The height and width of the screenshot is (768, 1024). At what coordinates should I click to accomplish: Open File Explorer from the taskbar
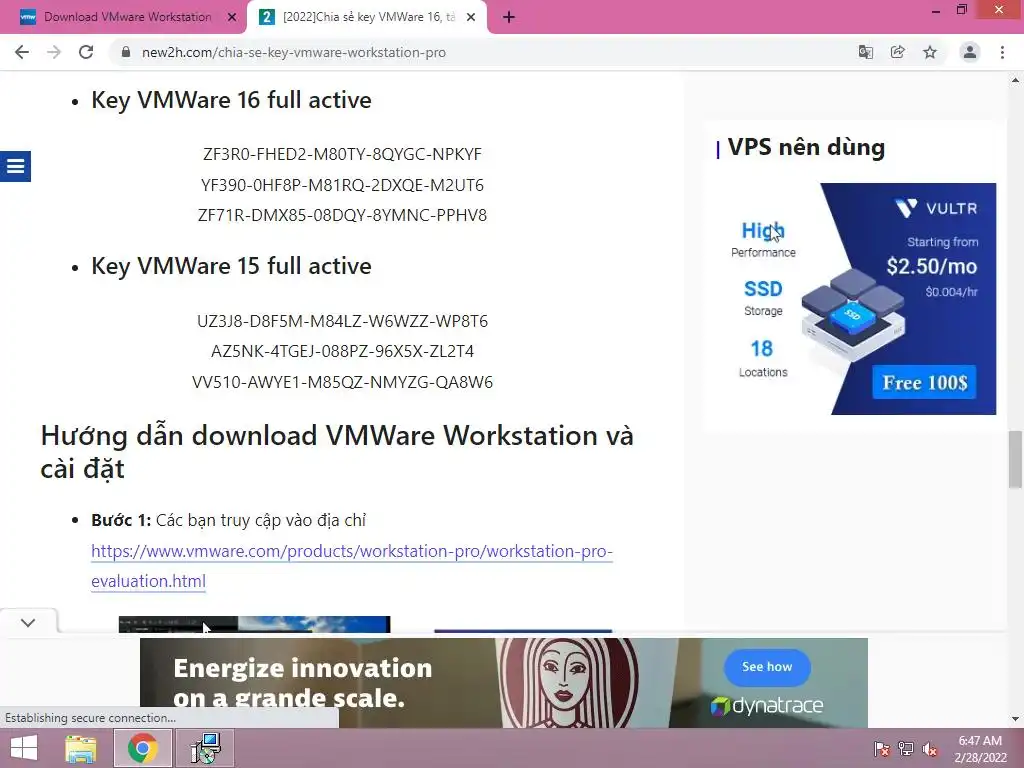pyautogui.click(x=80, y=748)
